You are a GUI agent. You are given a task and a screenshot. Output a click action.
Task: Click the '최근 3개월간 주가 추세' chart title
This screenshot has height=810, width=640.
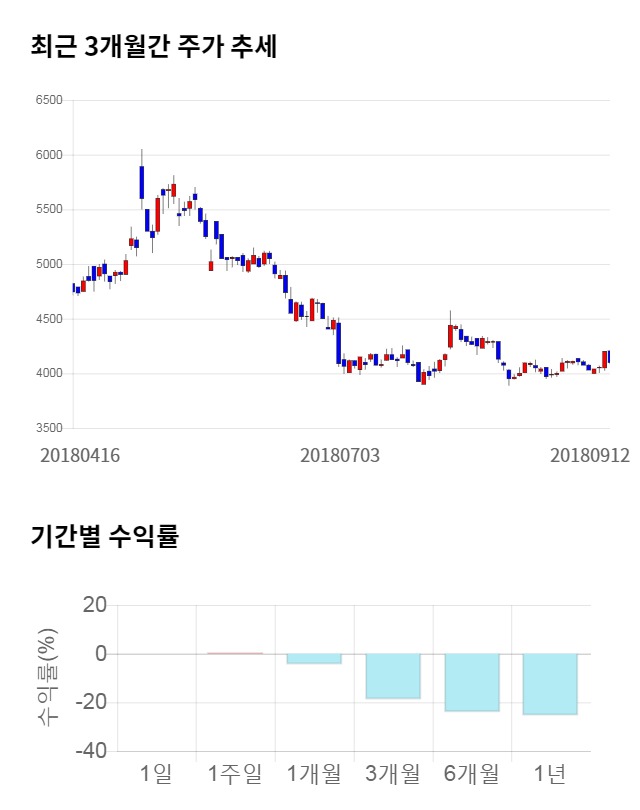coord(153,46)
